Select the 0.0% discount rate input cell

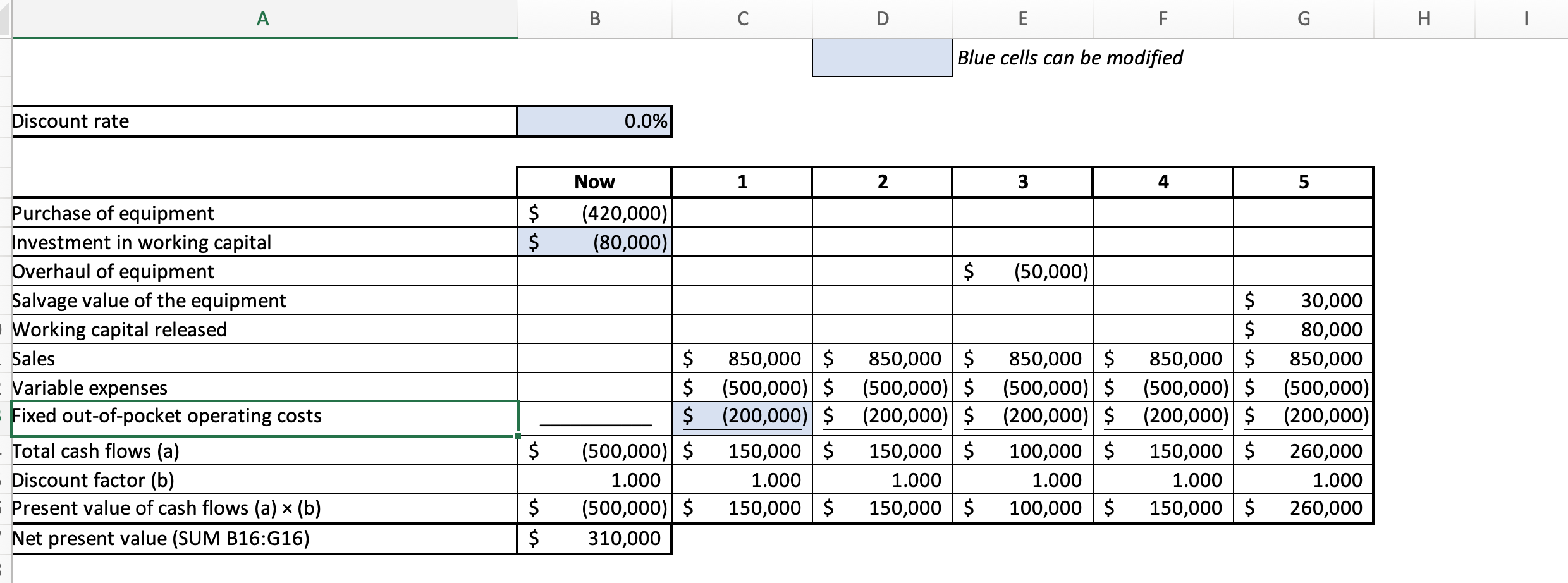(x=593, y=121)
